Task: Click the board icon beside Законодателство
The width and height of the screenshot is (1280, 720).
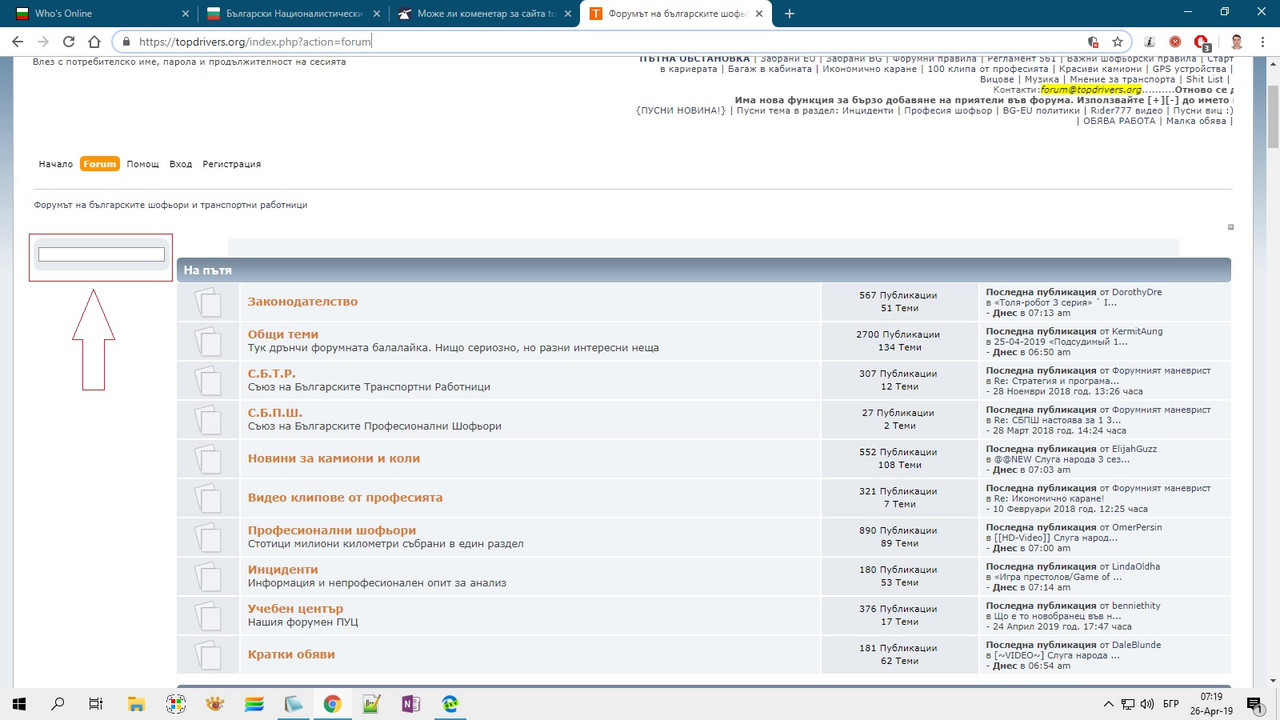Action: [208, 302]
